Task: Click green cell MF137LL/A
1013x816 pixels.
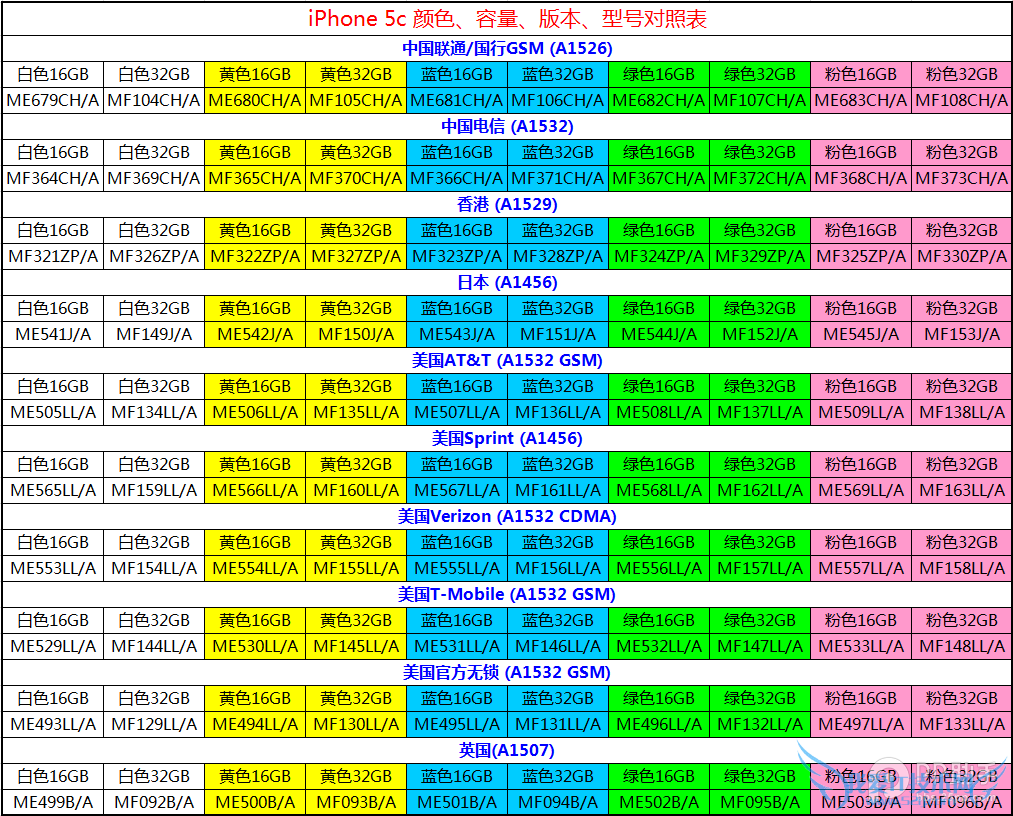Action: coord(760,412)
